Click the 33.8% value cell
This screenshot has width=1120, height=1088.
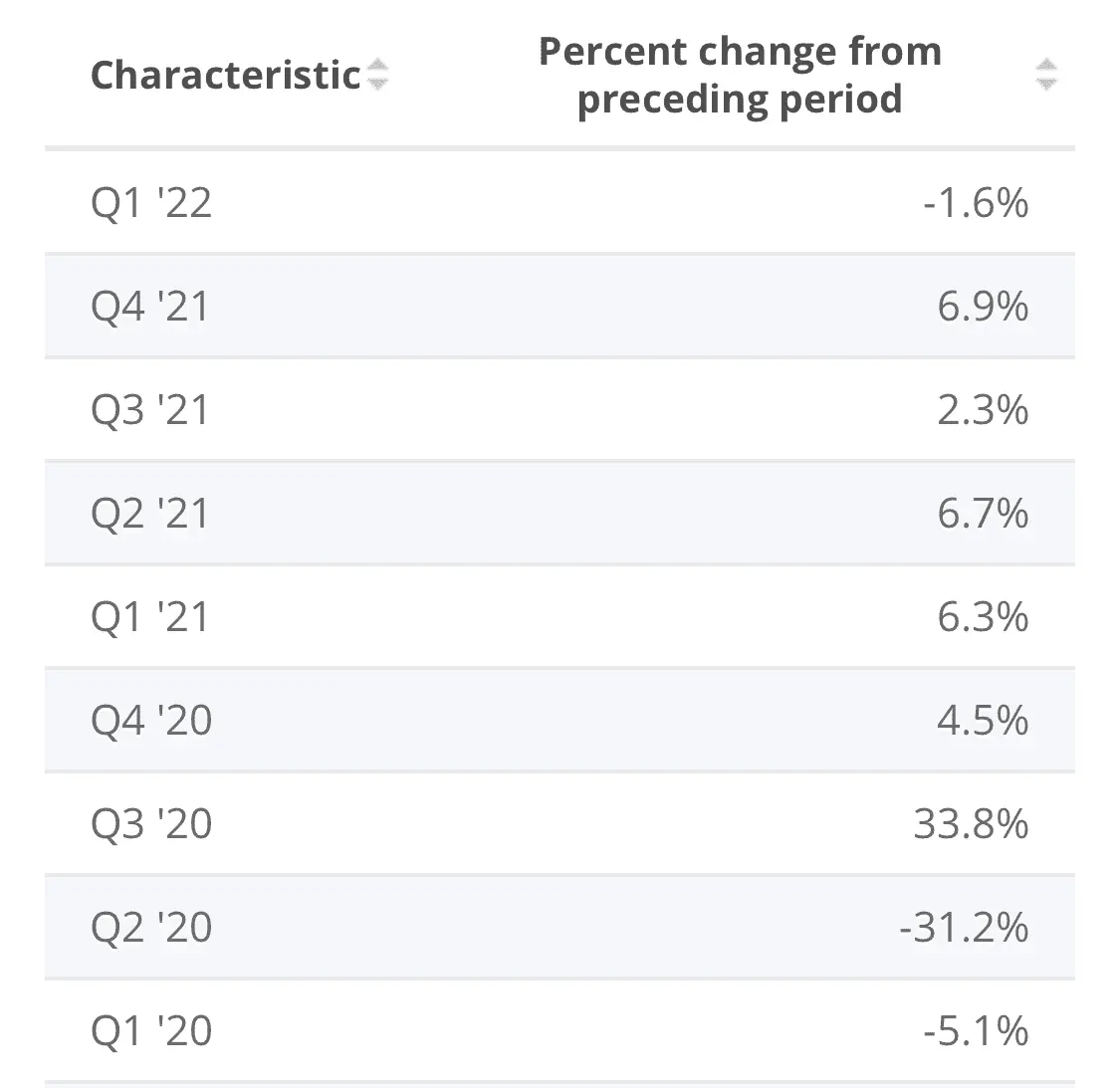[x=971, y=824]
